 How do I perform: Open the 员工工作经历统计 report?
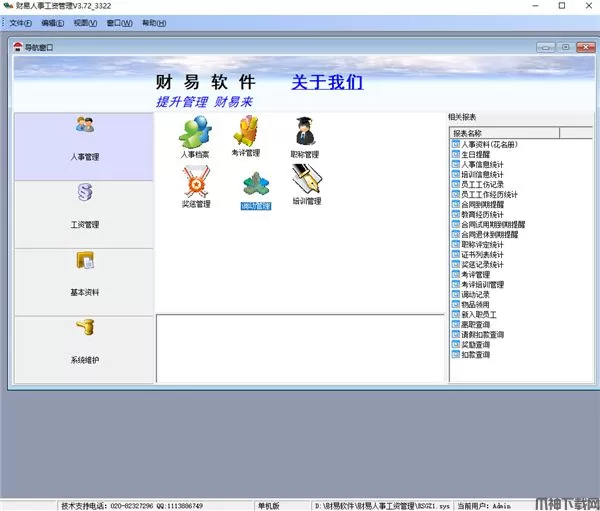click(x=484, y=194)
